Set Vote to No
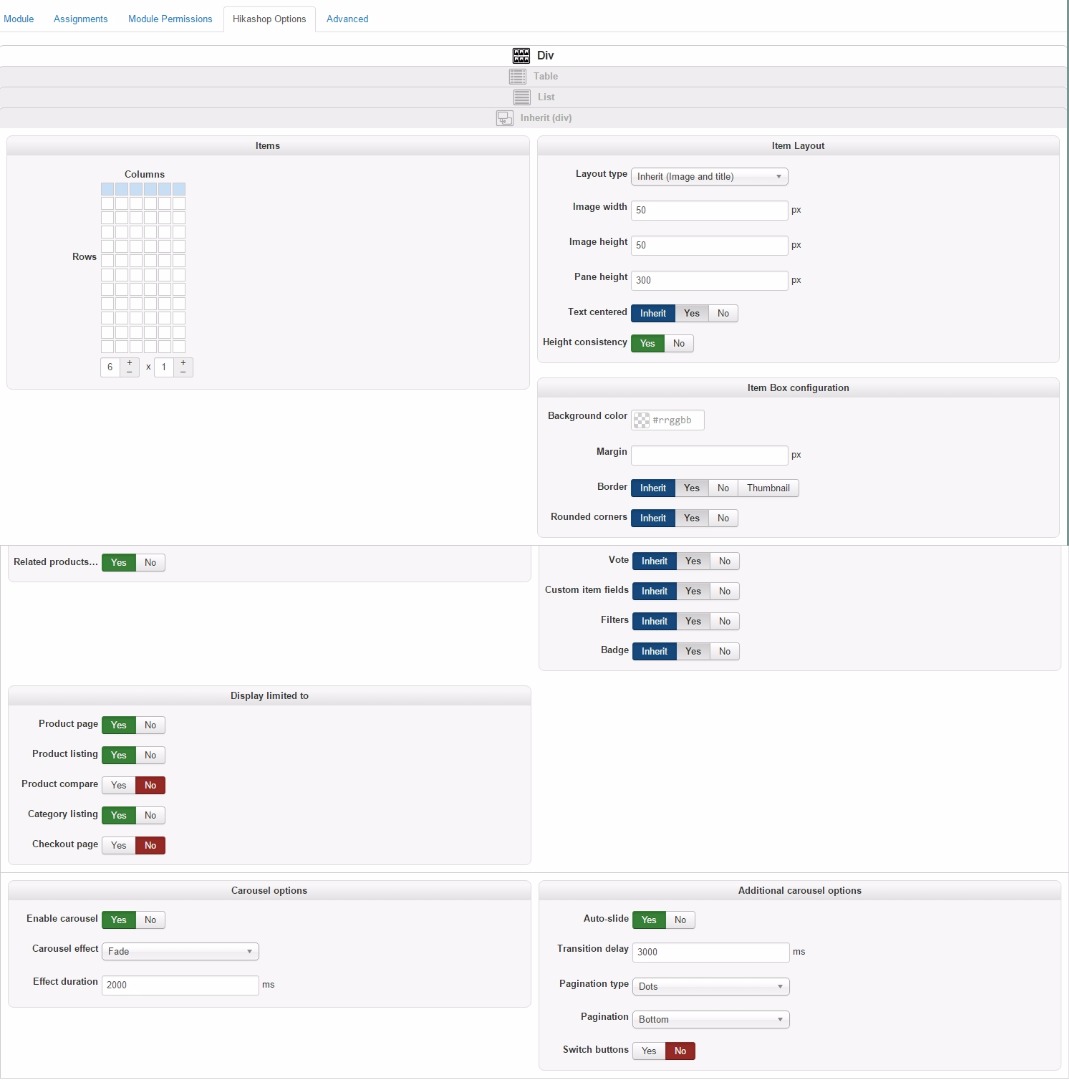Screen dimensions: 1069x1080 725,561
